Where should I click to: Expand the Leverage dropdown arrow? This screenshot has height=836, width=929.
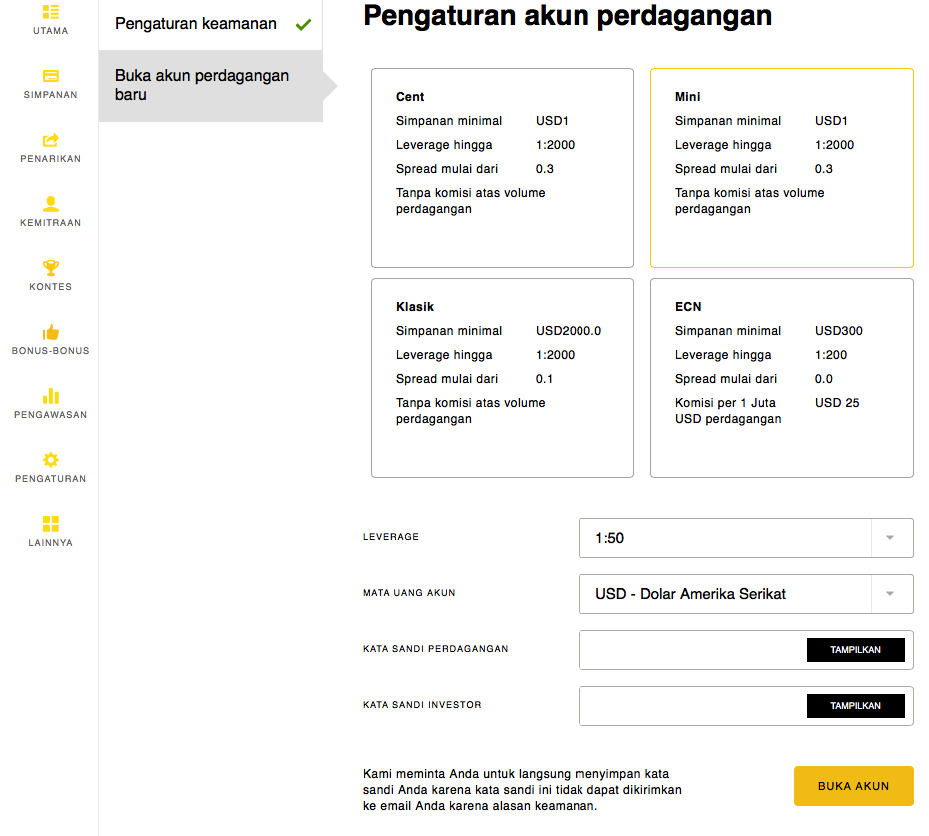pyautogui.click(x=889, y=538)
